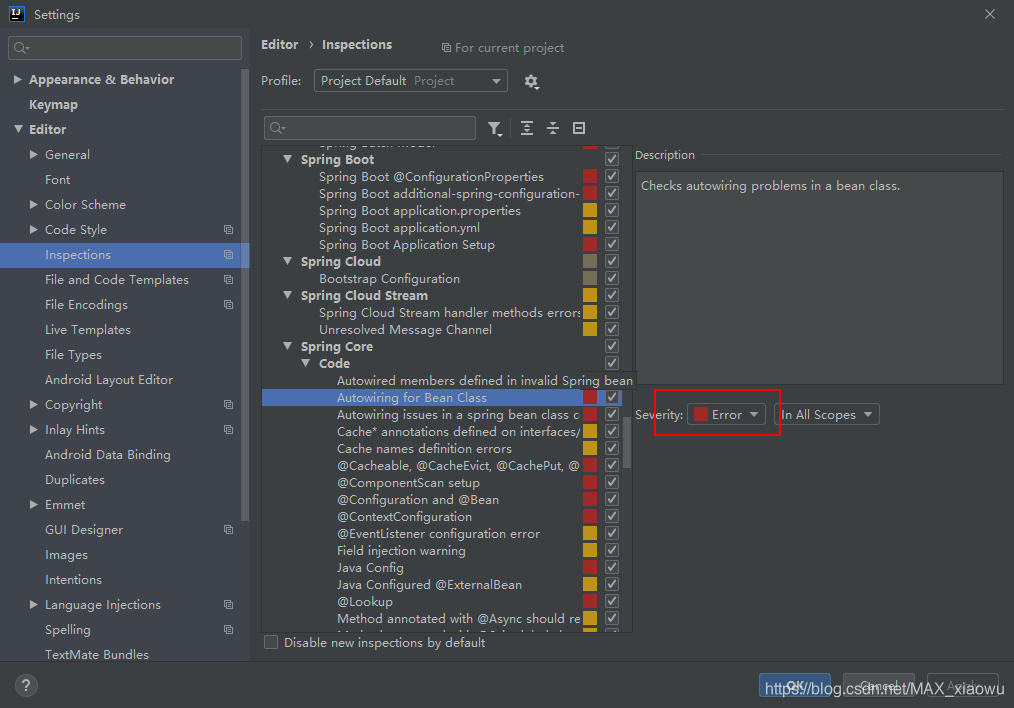
Task: Click the Expand All tree icon
Action: pos(527,128)
